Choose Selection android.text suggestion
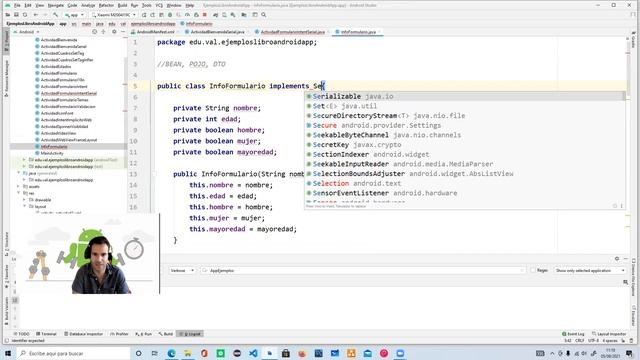Screen dimensions: 640x360 coord(464,183)
